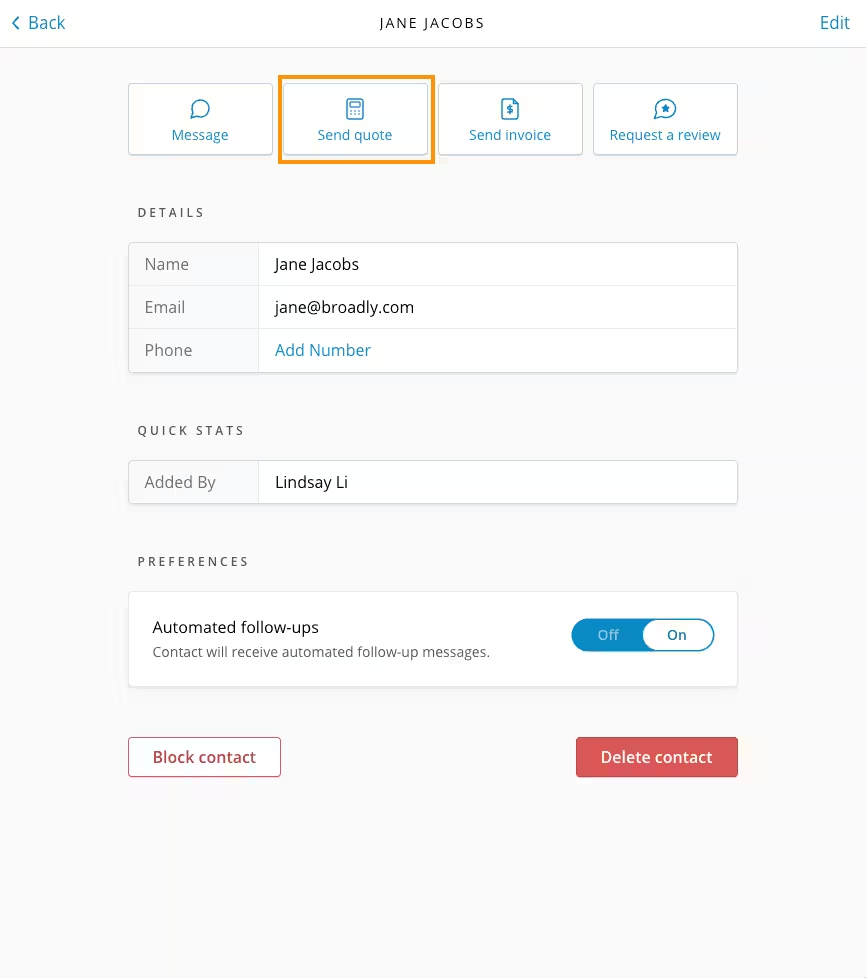Open Edit mode for this contact
Viewport: 866px width, 978px height.
point(834,23)
